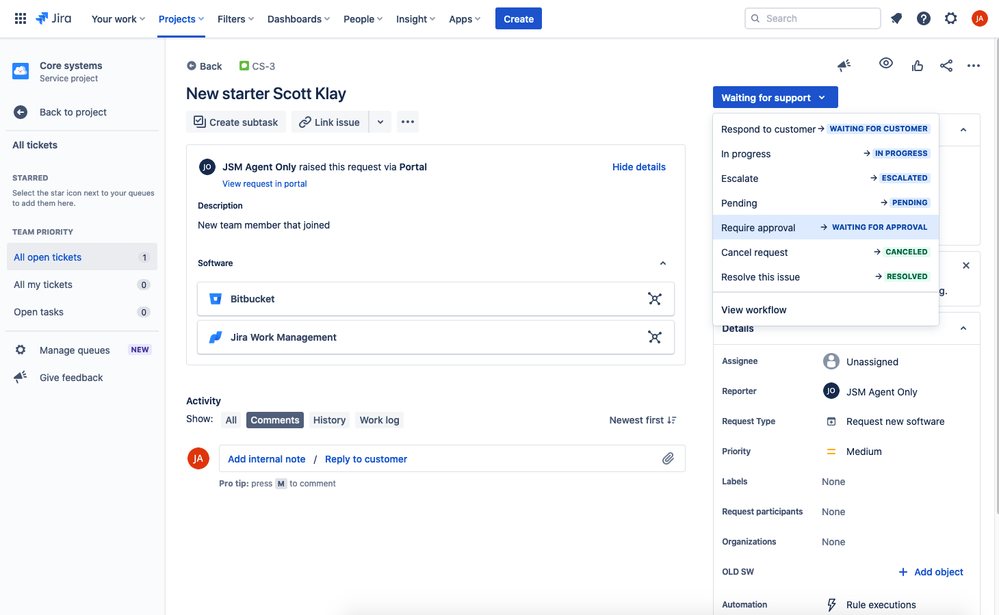The height and width of the screenshot is (615, 999).
Task: Select Require approval transition
Action: (x=826, y=228)
